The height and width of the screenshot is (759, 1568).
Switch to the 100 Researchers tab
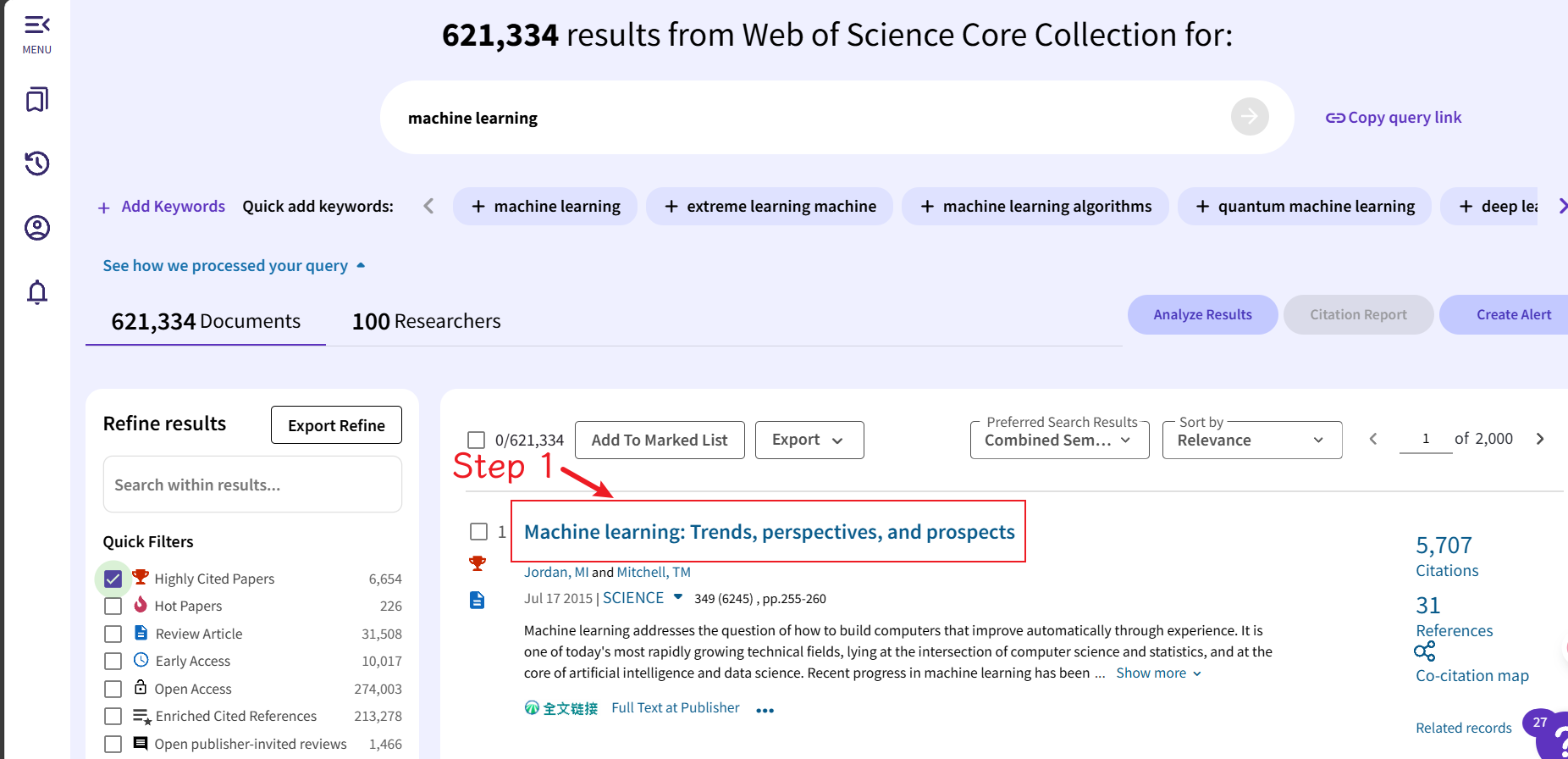pos(426,322)
